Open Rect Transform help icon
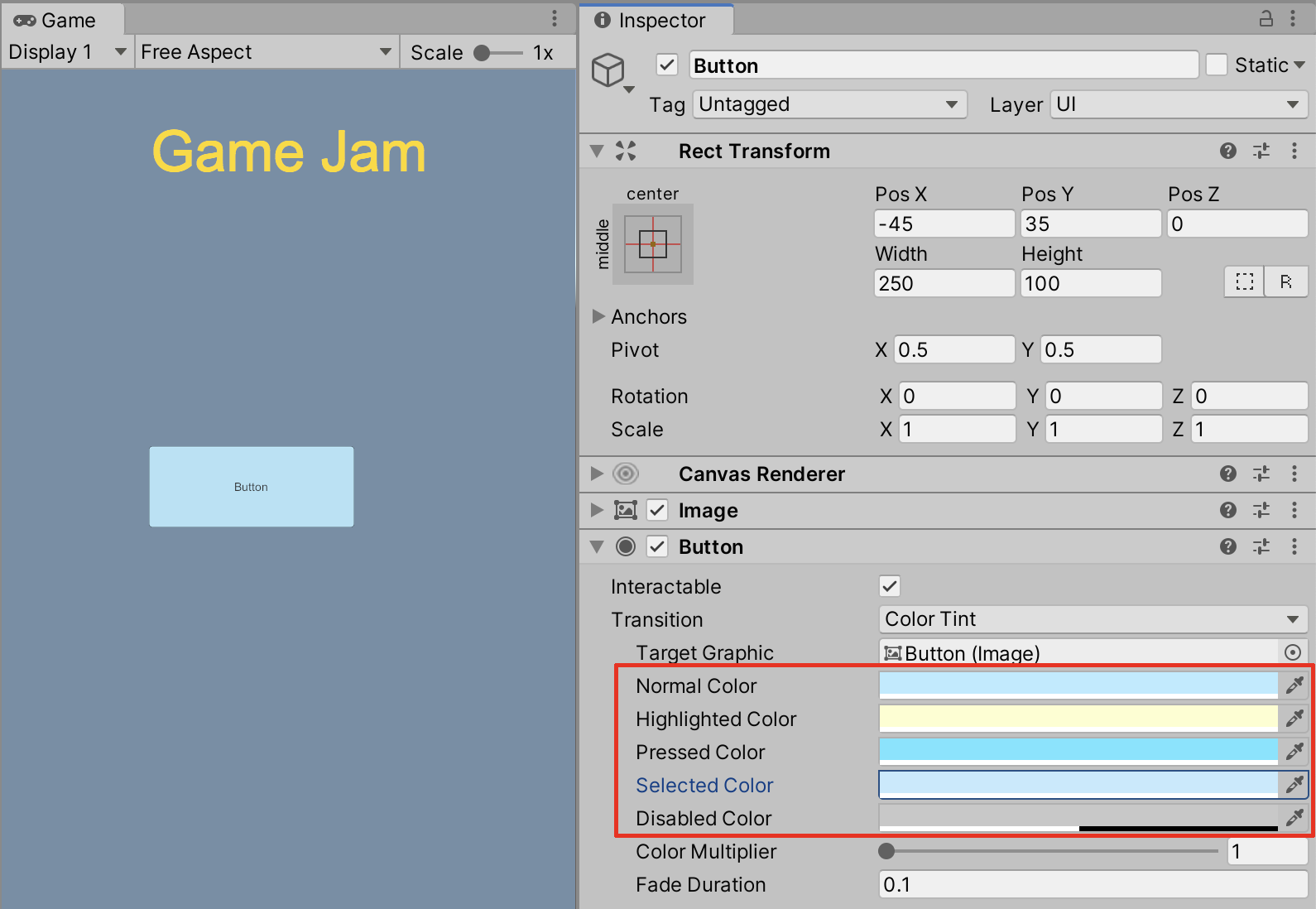 click(x=1228, y=151)
